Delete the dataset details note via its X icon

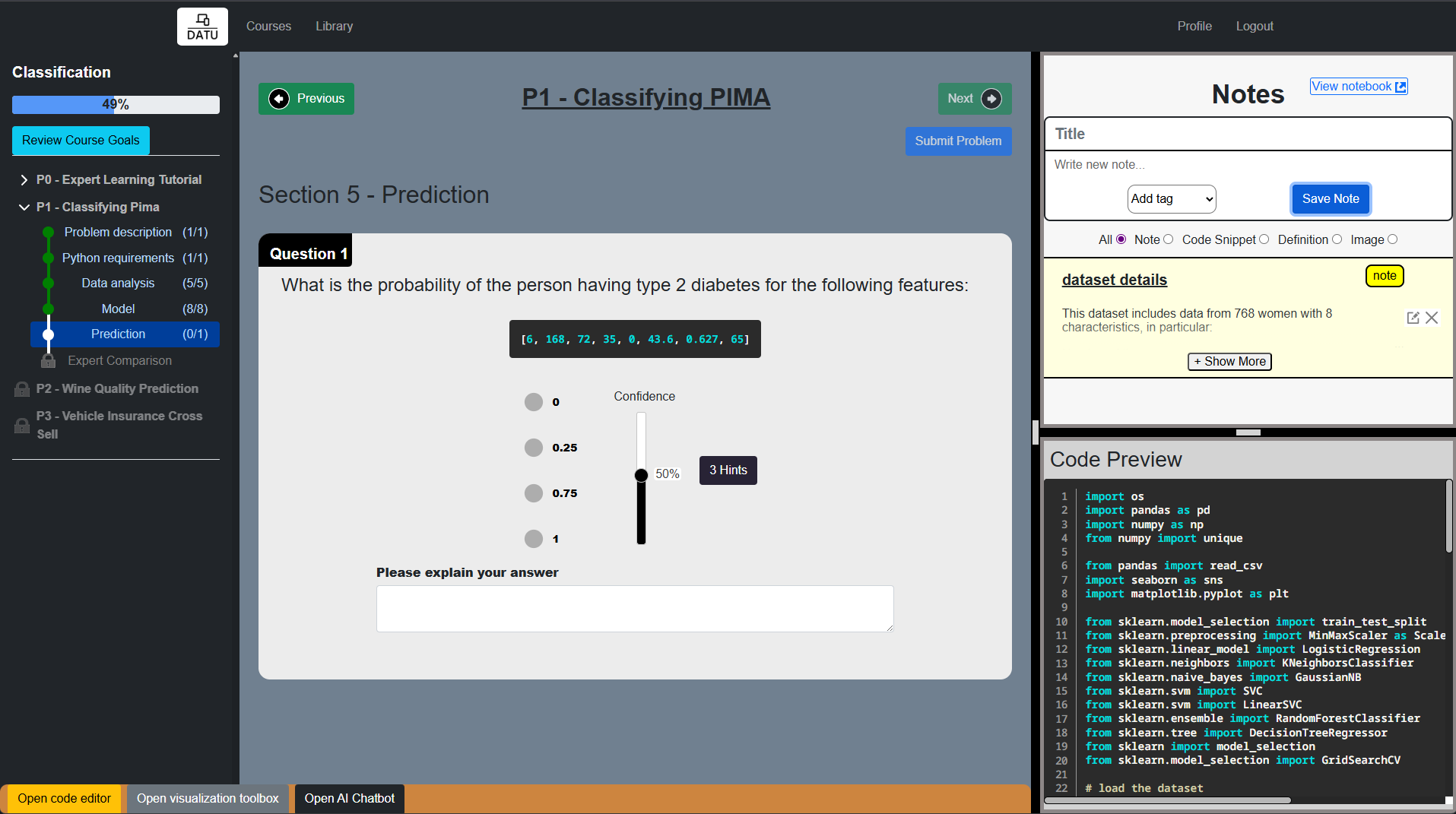pos(1432,318)
